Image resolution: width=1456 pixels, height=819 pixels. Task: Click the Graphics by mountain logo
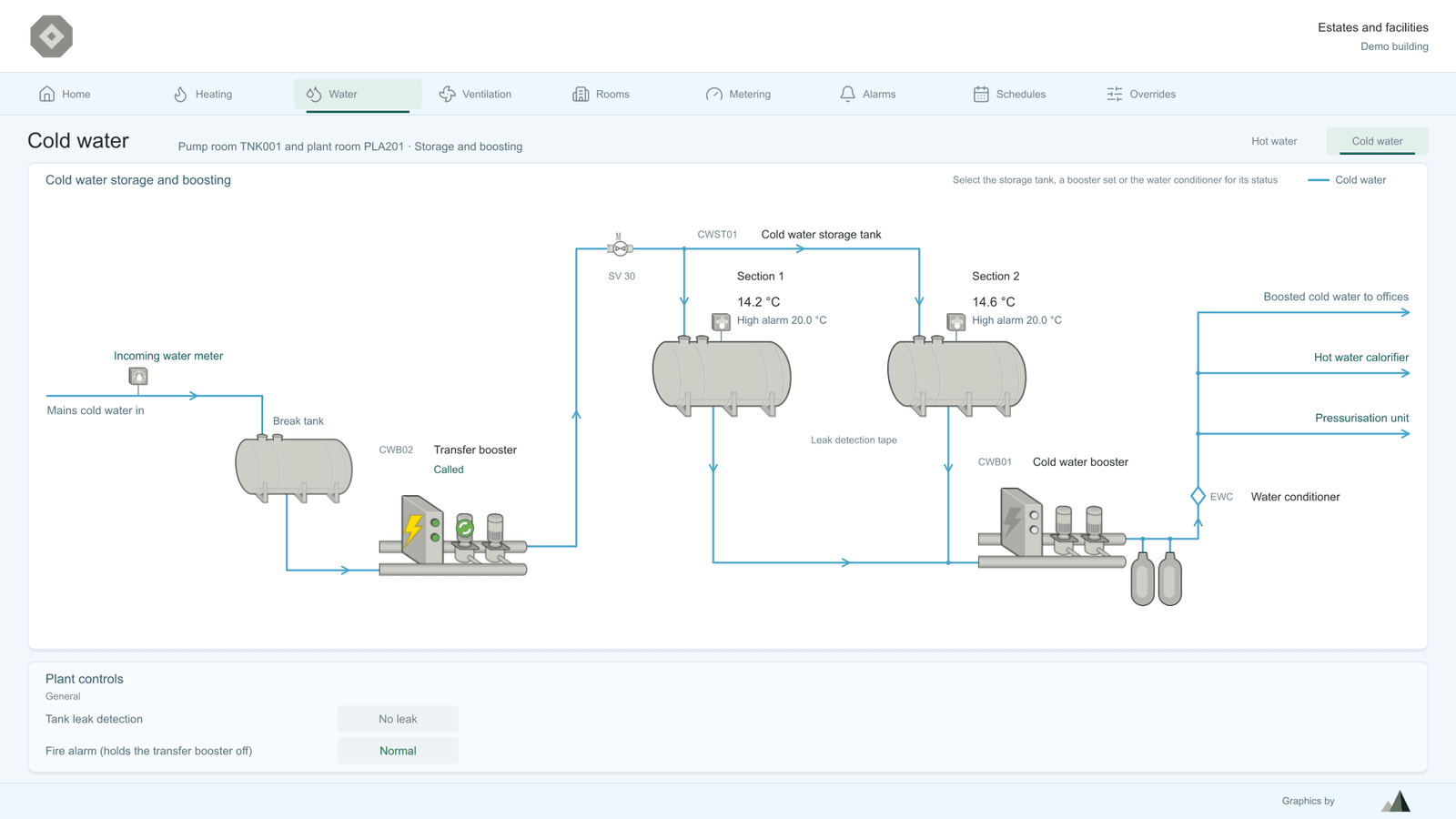tap(1396, 801)
